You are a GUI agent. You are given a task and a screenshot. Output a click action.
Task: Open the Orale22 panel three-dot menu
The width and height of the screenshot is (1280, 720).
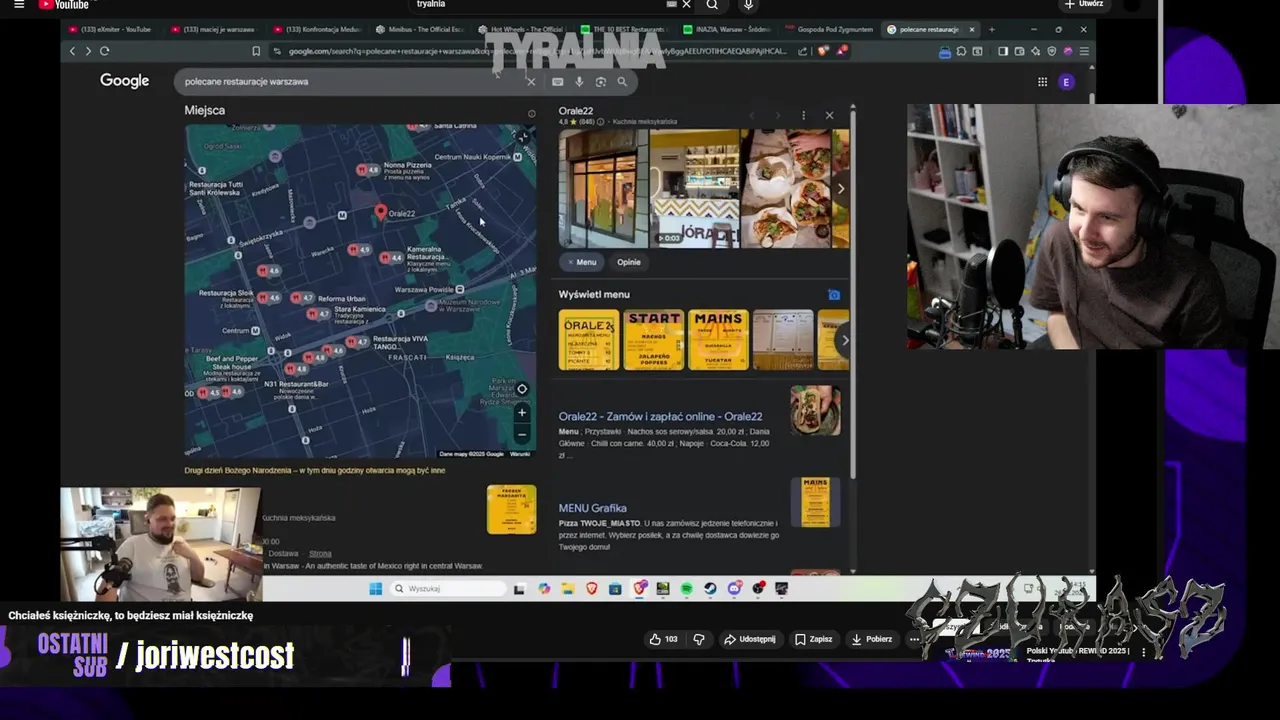(803, 115)
